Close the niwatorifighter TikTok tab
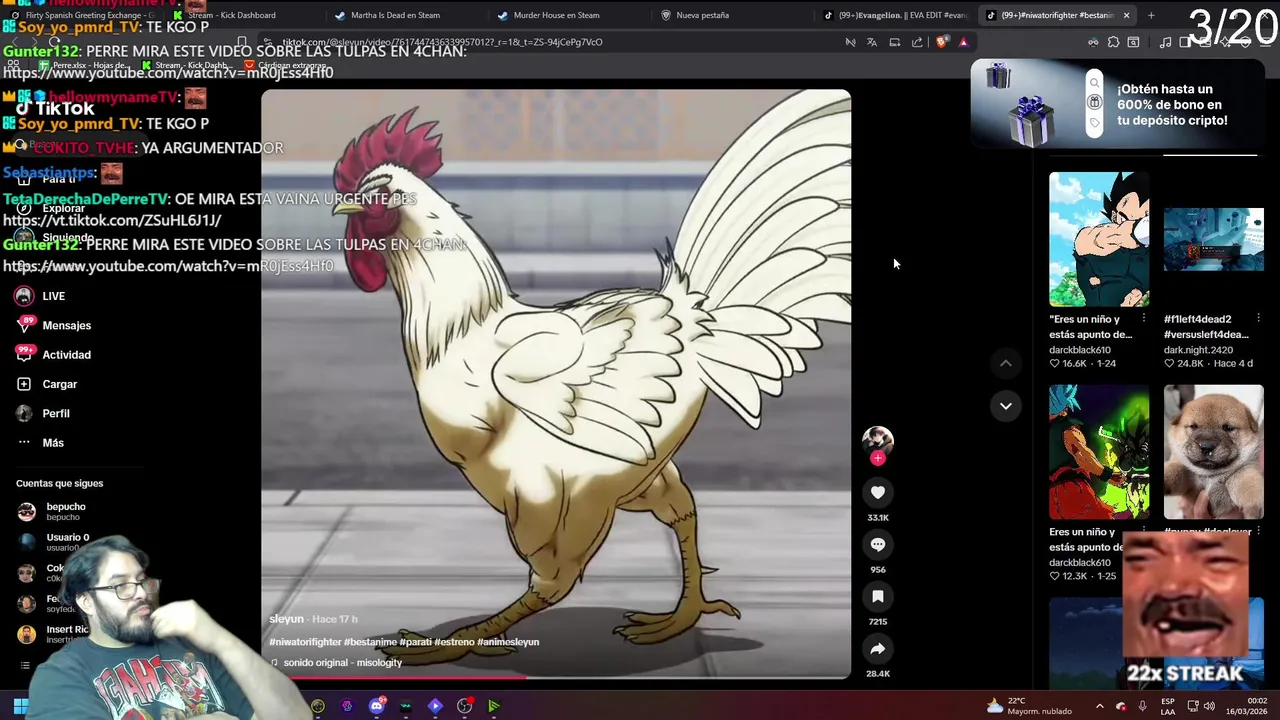Viewport: 1280px width, 720px height. (x=1126, y=15)
